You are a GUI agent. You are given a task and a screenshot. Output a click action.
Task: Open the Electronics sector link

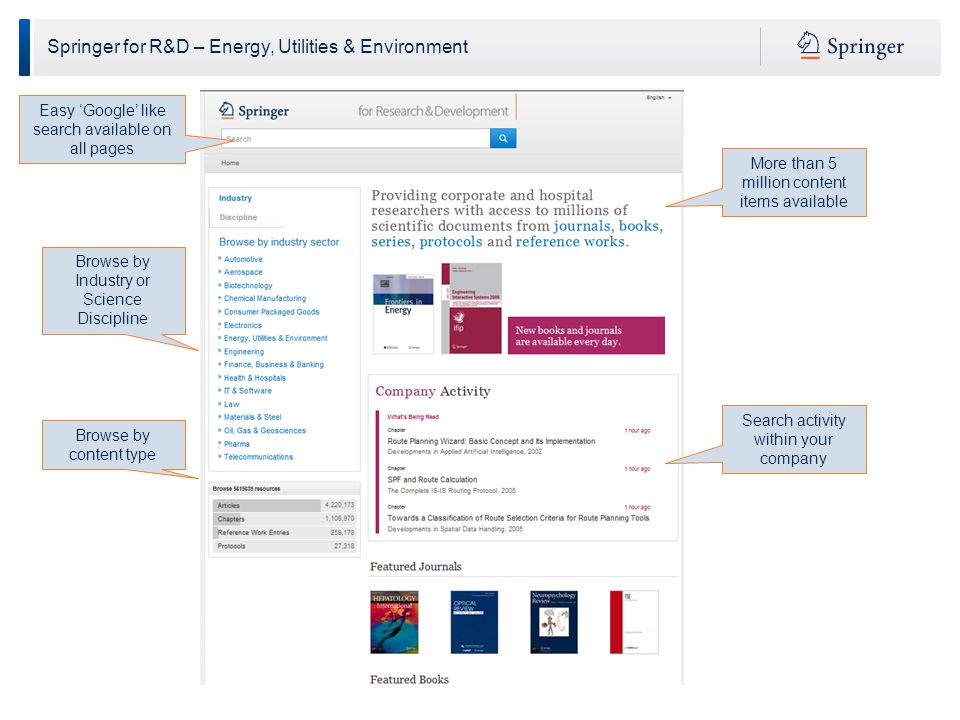point(242,326)
